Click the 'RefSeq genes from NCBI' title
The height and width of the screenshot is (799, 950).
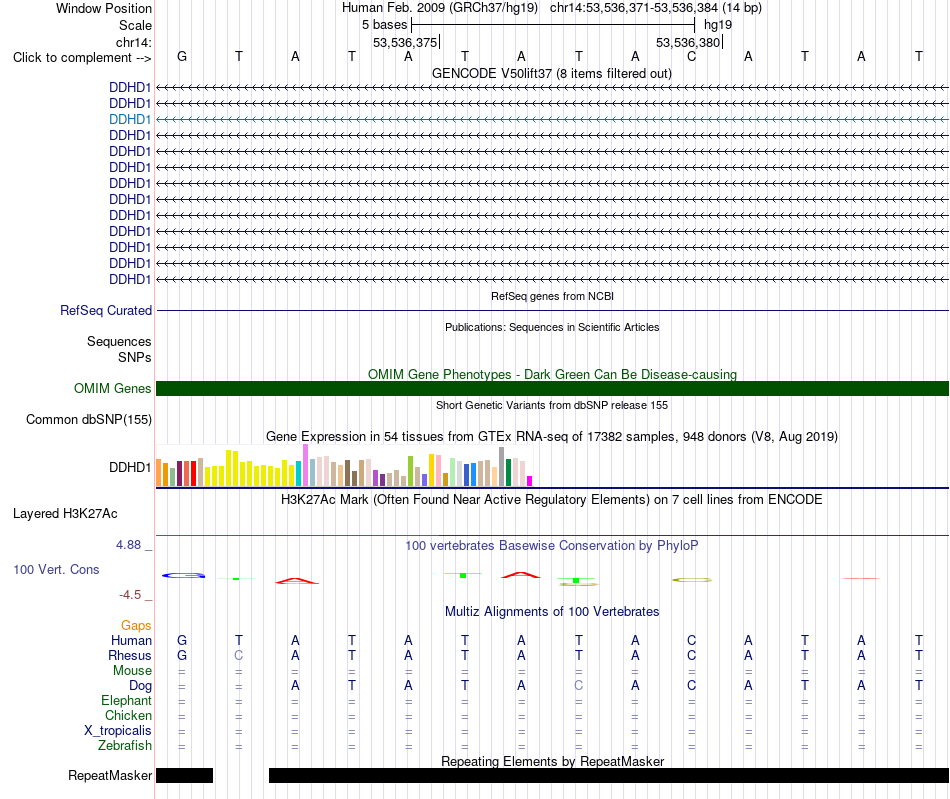pos(552,296)
